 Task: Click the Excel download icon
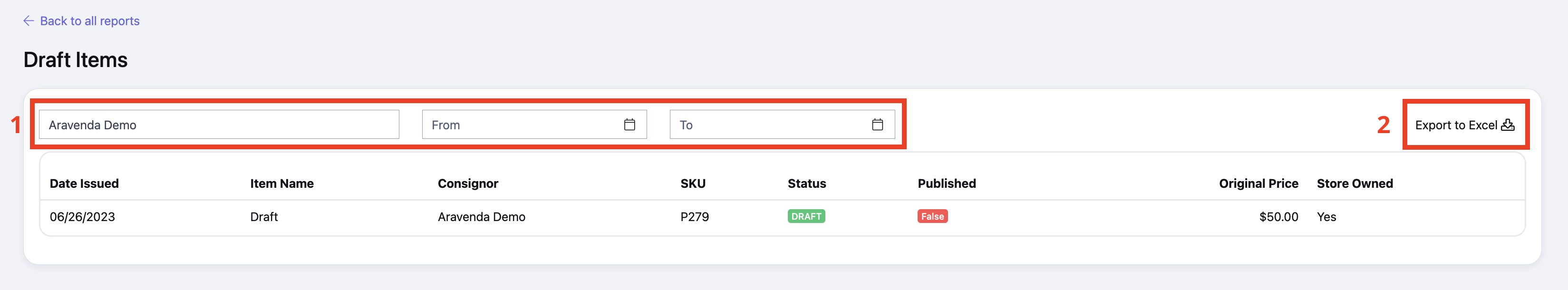coord(1508,125)
